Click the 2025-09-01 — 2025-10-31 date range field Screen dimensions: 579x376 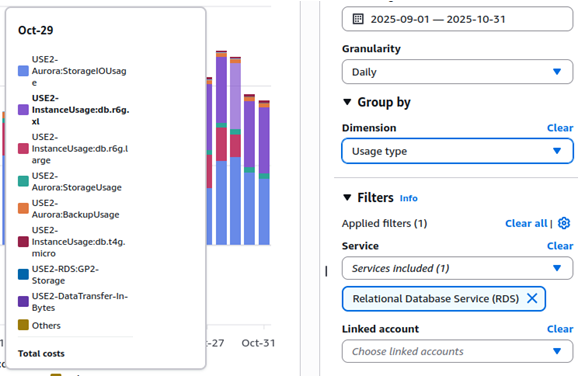(457, 19)
